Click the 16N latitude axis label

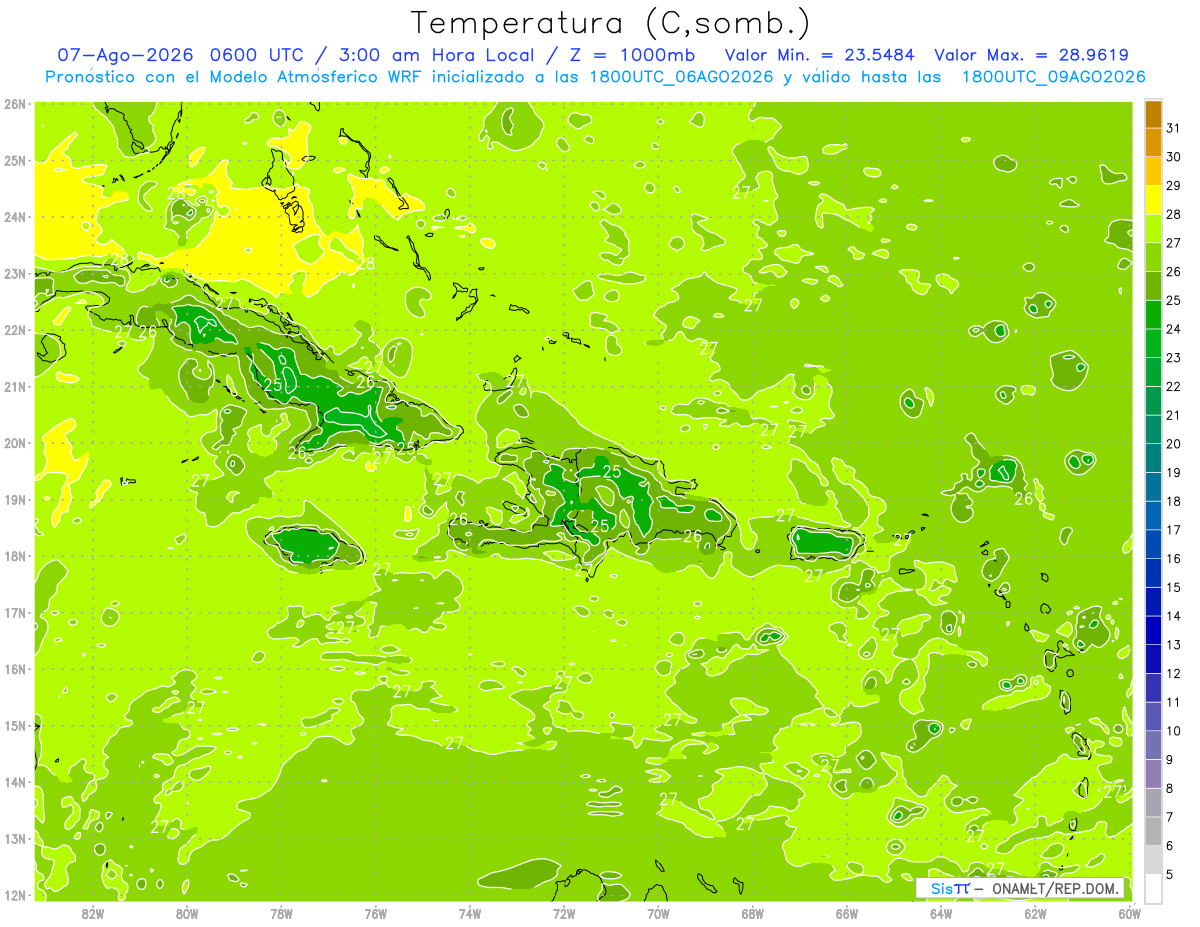[x=15, y=669]
